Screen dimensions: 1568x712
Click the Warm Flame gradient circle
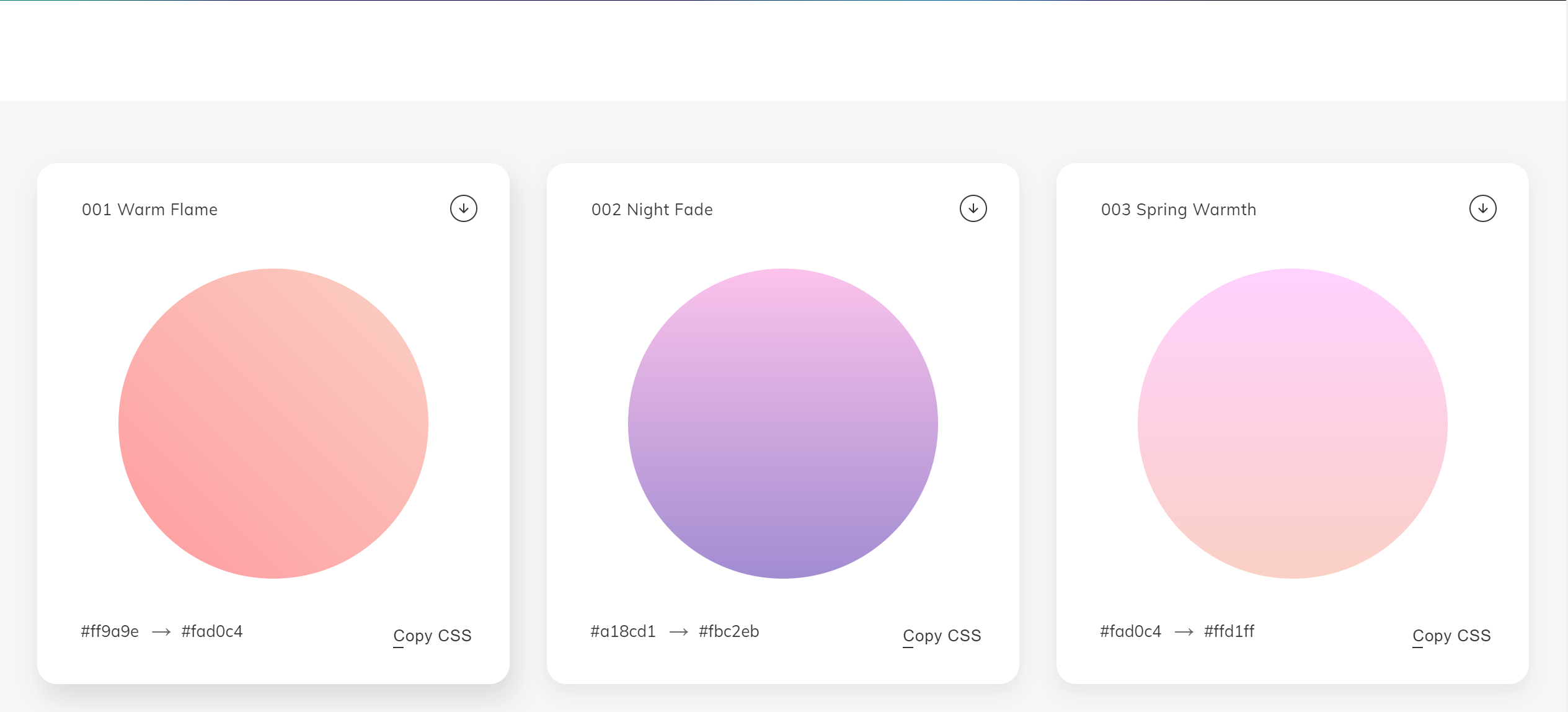coord(273,424)
